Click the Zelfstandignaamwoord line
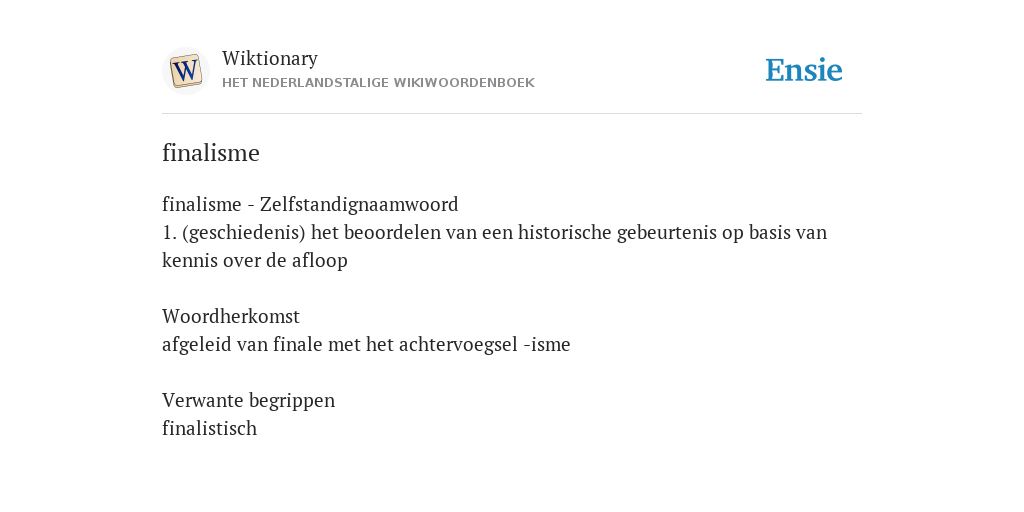 tap(310, 204)
